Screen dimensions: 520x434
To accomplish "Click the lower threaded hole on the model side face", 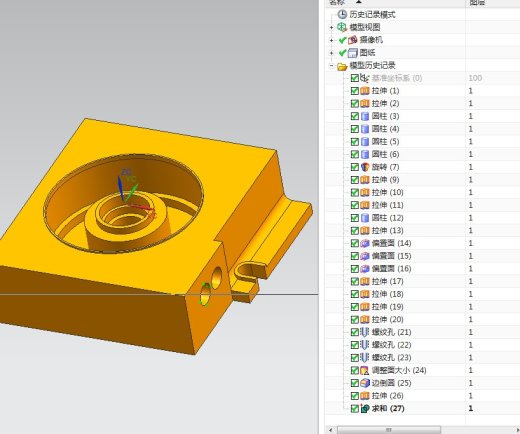I will pyautogui.click(x=205, y=295).
